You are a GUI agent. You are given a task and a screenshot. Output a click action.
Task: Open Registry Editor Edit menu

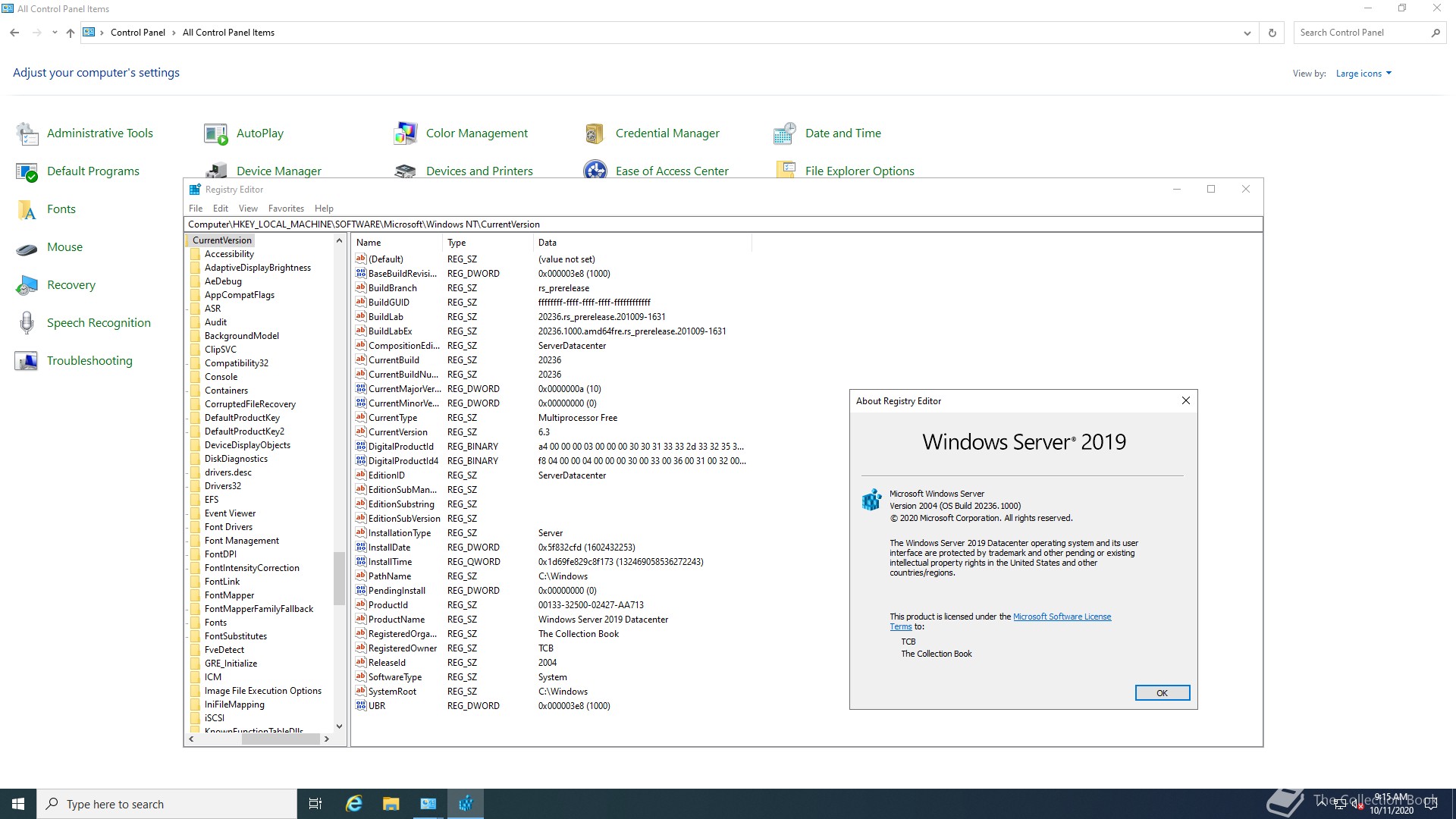coord(221,209)
